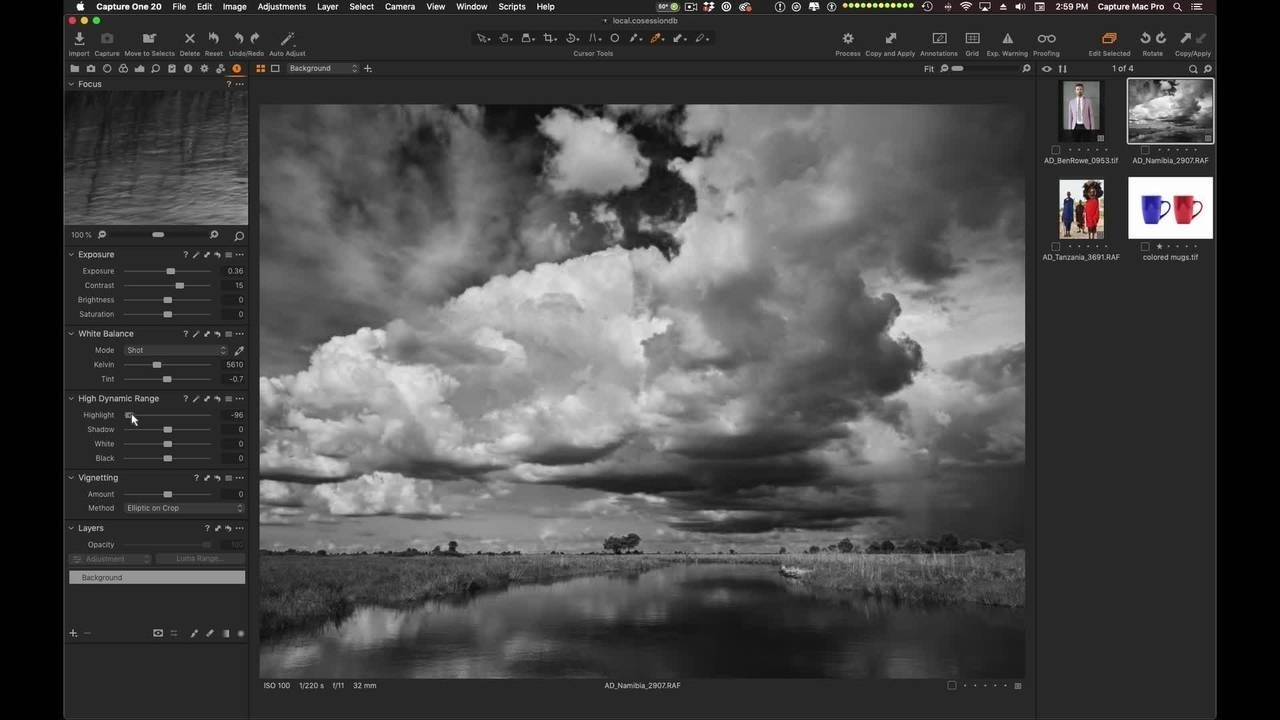Image resolution: width=1280 pixels, height=720 pixels.
Task: Add a new layer with plus icon beside Background dropdown
Action: 368,69
